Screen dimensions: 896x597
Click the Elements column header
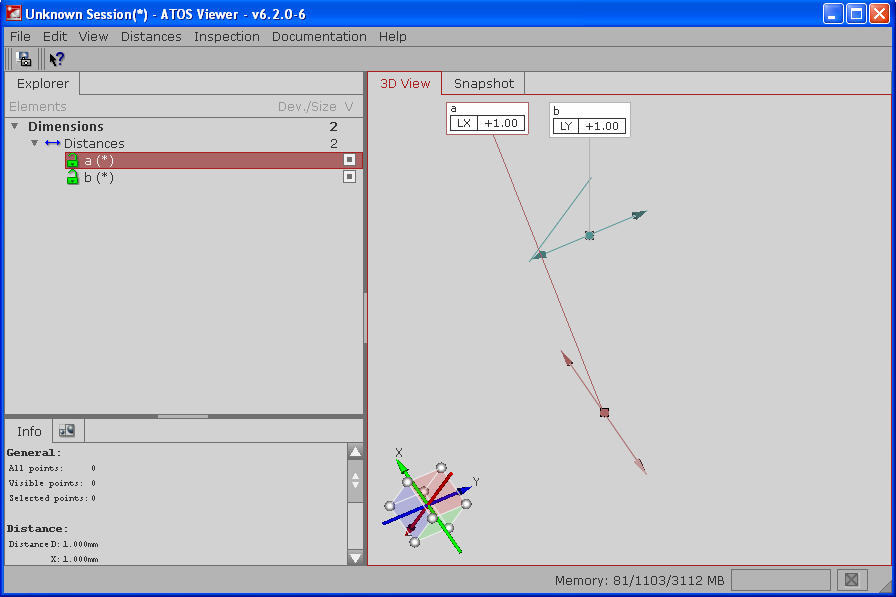click(x=38, y=106)
